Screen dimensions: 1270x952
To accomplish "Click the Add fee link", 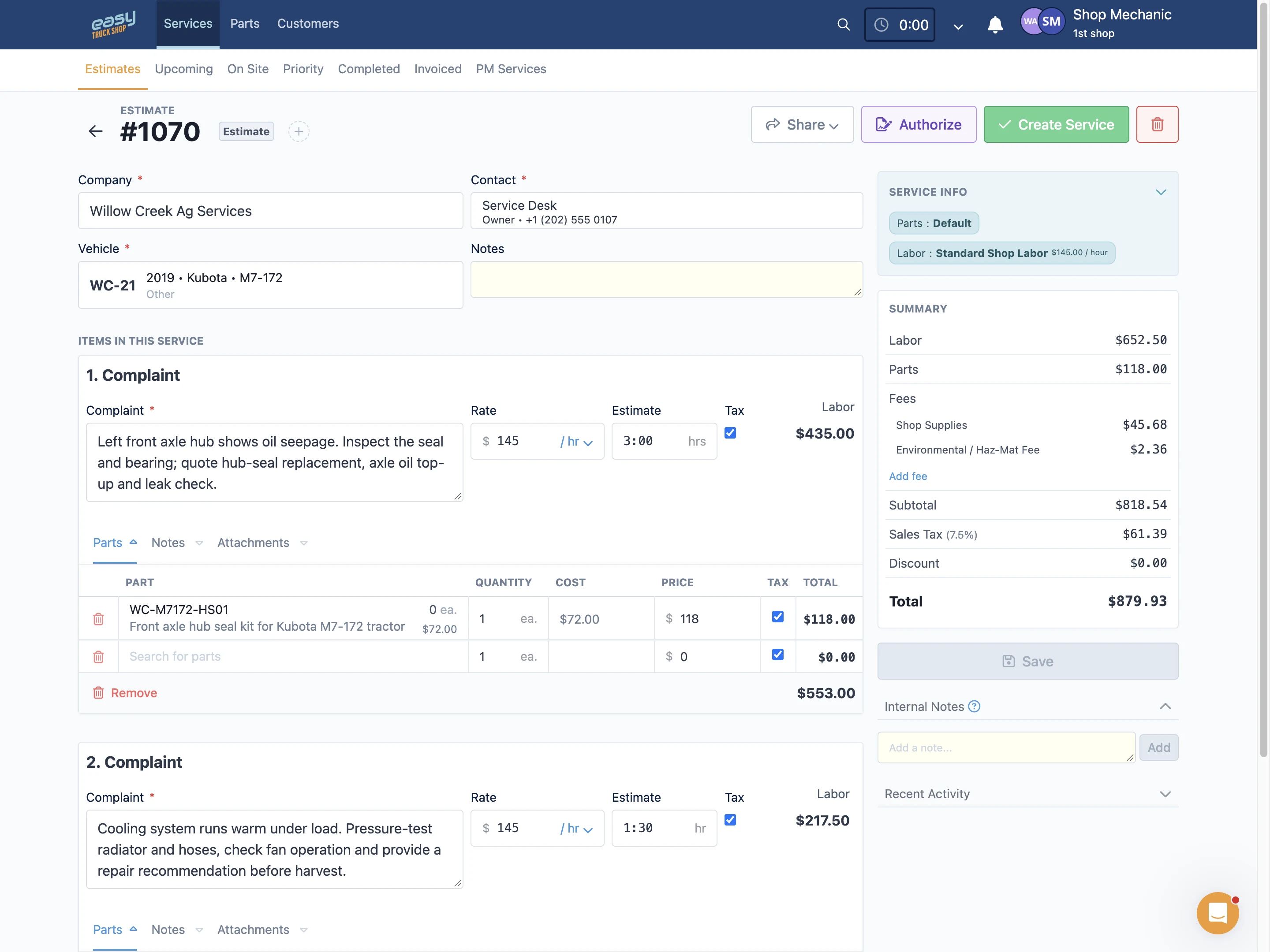I will [908, 476].
